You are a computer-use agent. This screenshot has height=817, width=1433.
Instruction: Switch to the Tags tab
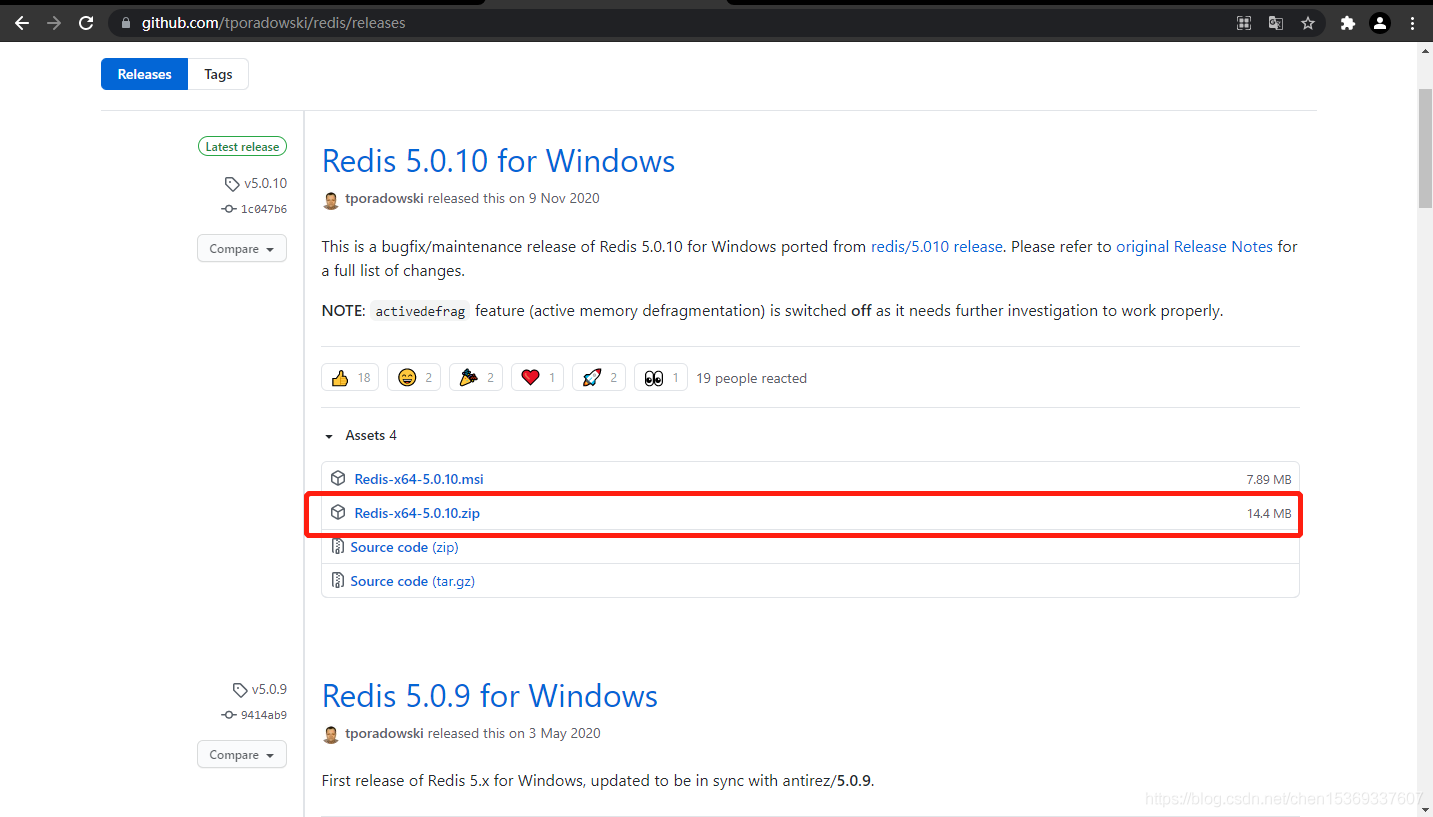point(218,73)
